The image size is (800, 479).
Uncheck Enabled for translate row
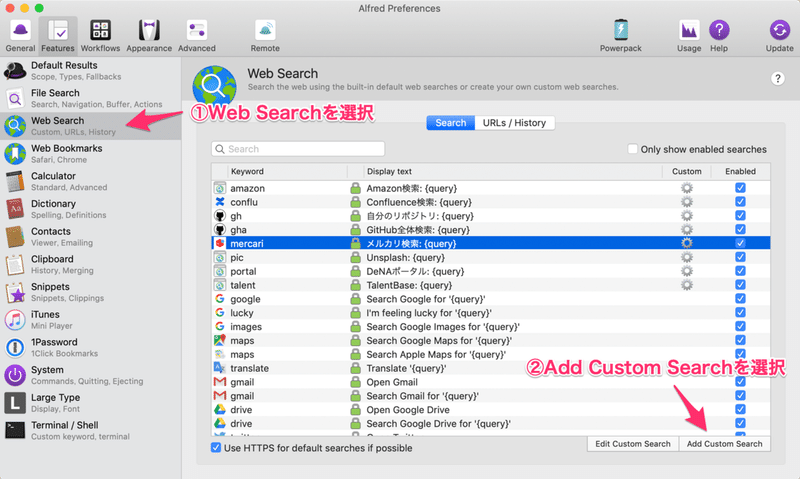pos(740,368)
